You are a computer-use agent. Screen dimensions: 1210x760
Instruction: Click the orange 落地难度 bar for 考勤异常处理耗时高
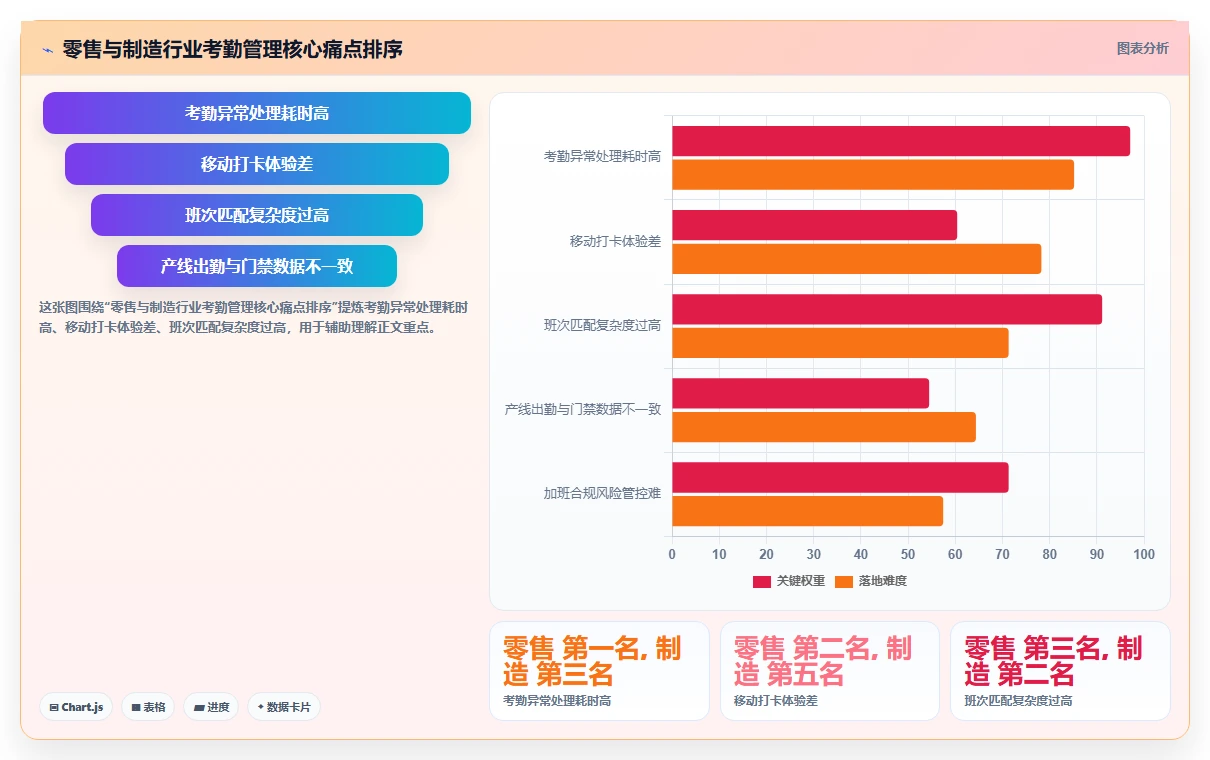873,175
